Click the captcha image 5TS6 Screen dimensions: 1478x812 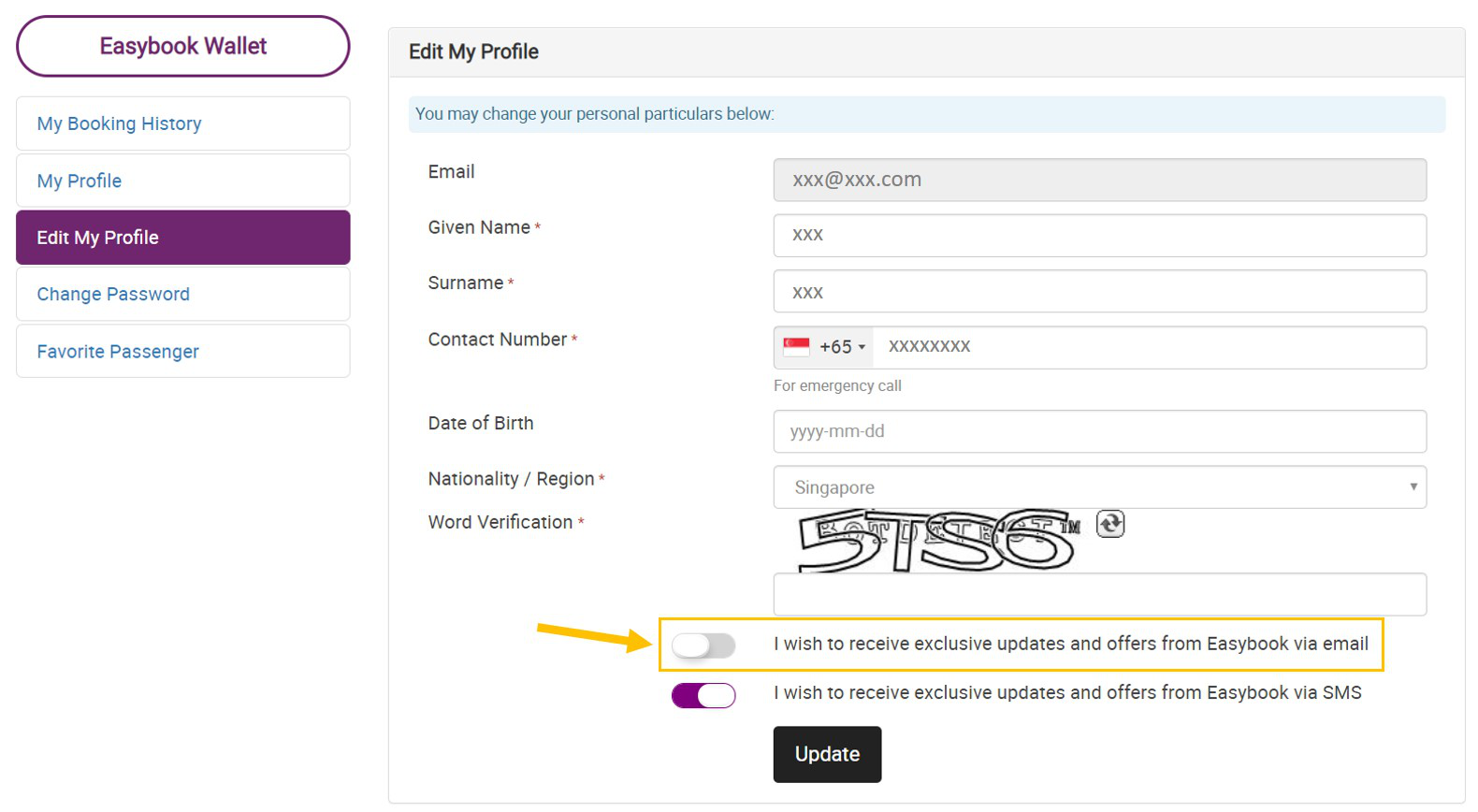938,541
